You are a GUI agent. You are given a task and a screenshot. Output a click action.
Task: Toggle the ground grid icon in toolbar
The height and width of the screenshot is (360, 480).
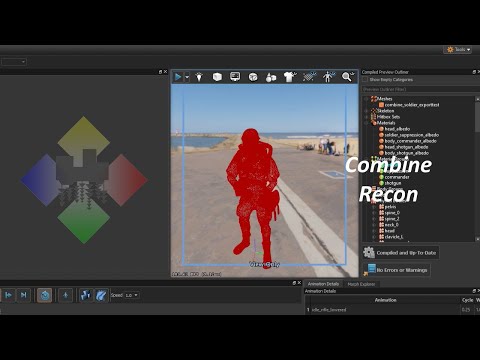[x=309, y=77]
